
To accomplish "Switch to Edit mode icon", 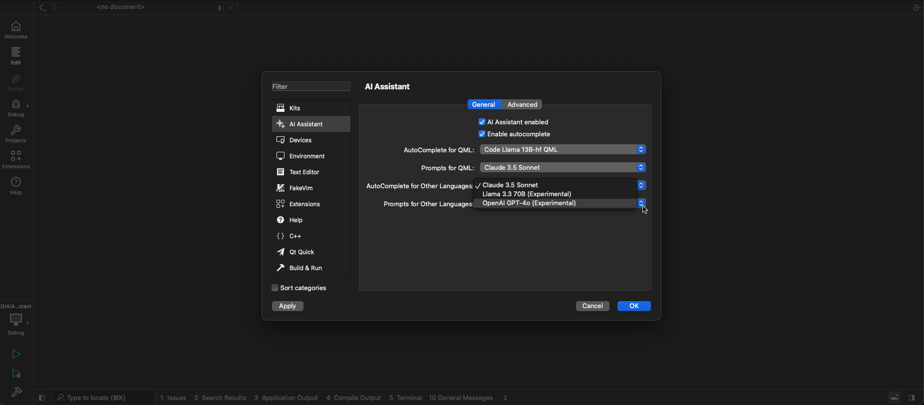I will [16, 56].
